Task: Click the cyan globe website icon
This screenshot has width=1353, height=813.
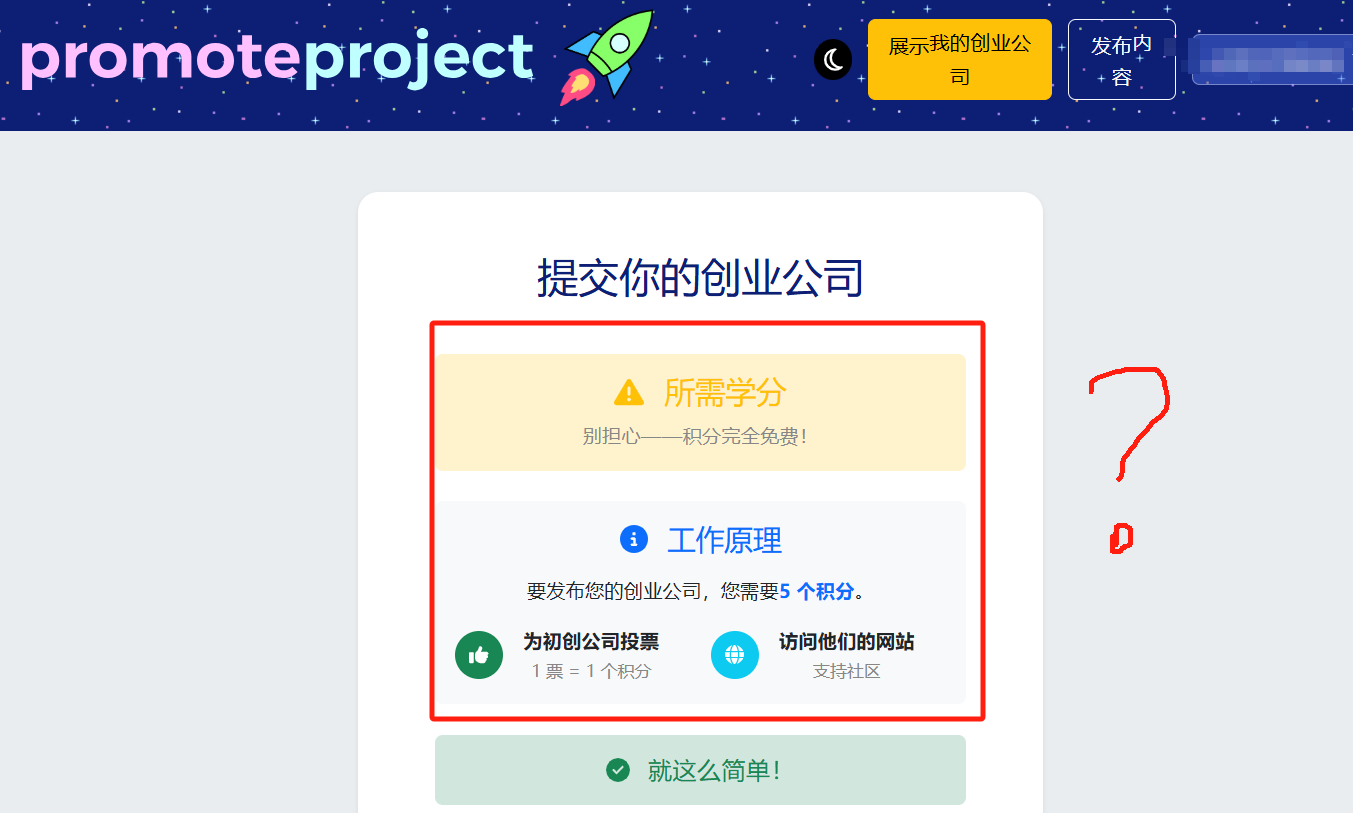Action: (735, 655)
